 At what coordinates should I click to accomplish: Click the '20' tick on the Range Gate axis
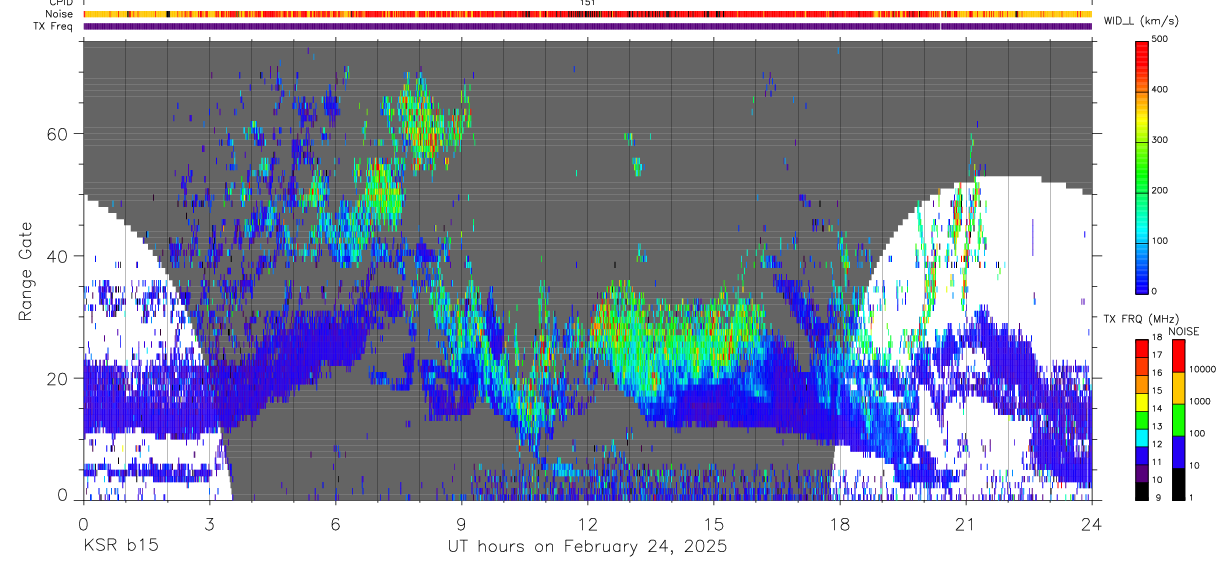(58, 378)
